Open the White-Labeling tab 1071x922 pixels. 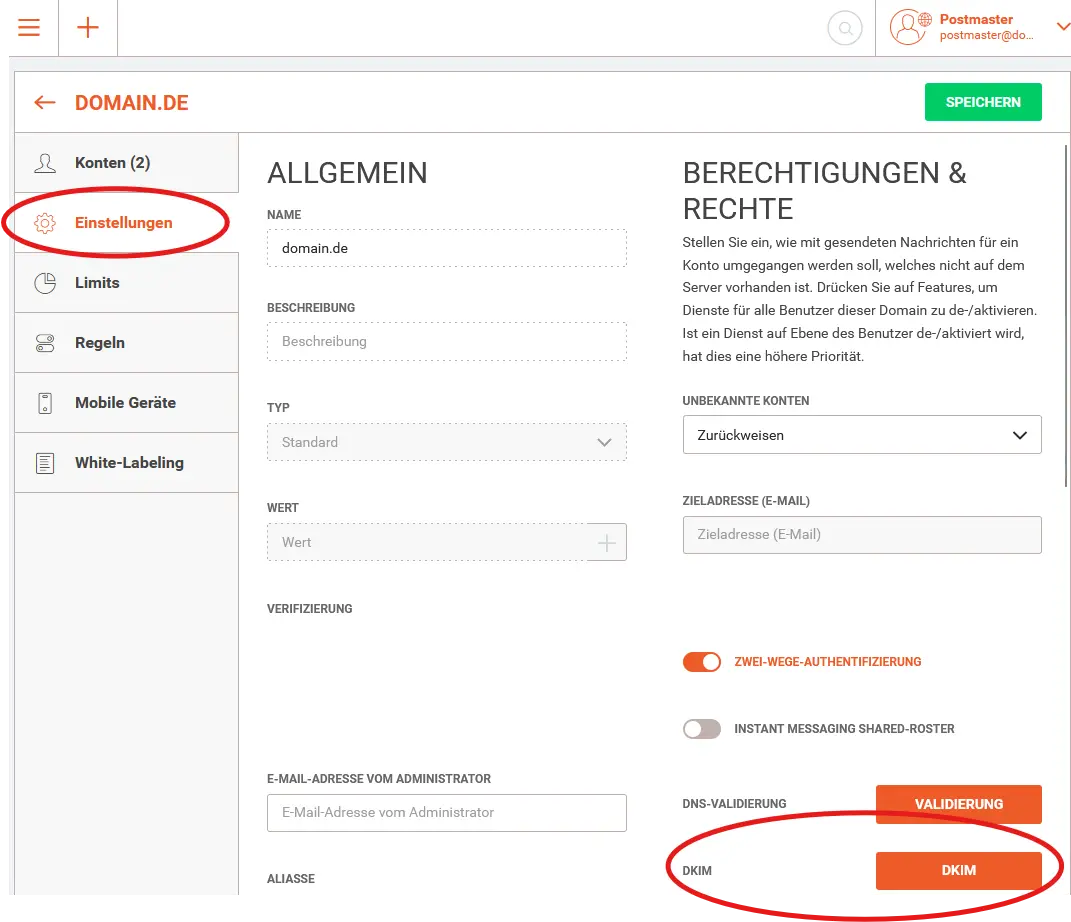tap(126, 463)
